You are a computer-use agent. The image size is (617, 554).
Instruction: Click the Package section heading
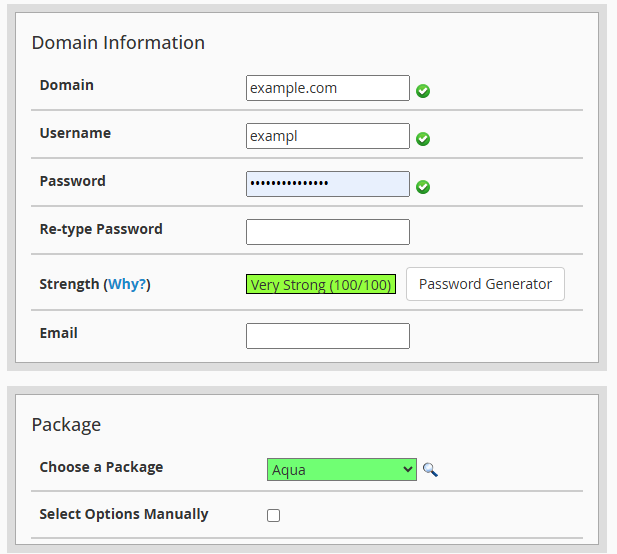[66, 425]
